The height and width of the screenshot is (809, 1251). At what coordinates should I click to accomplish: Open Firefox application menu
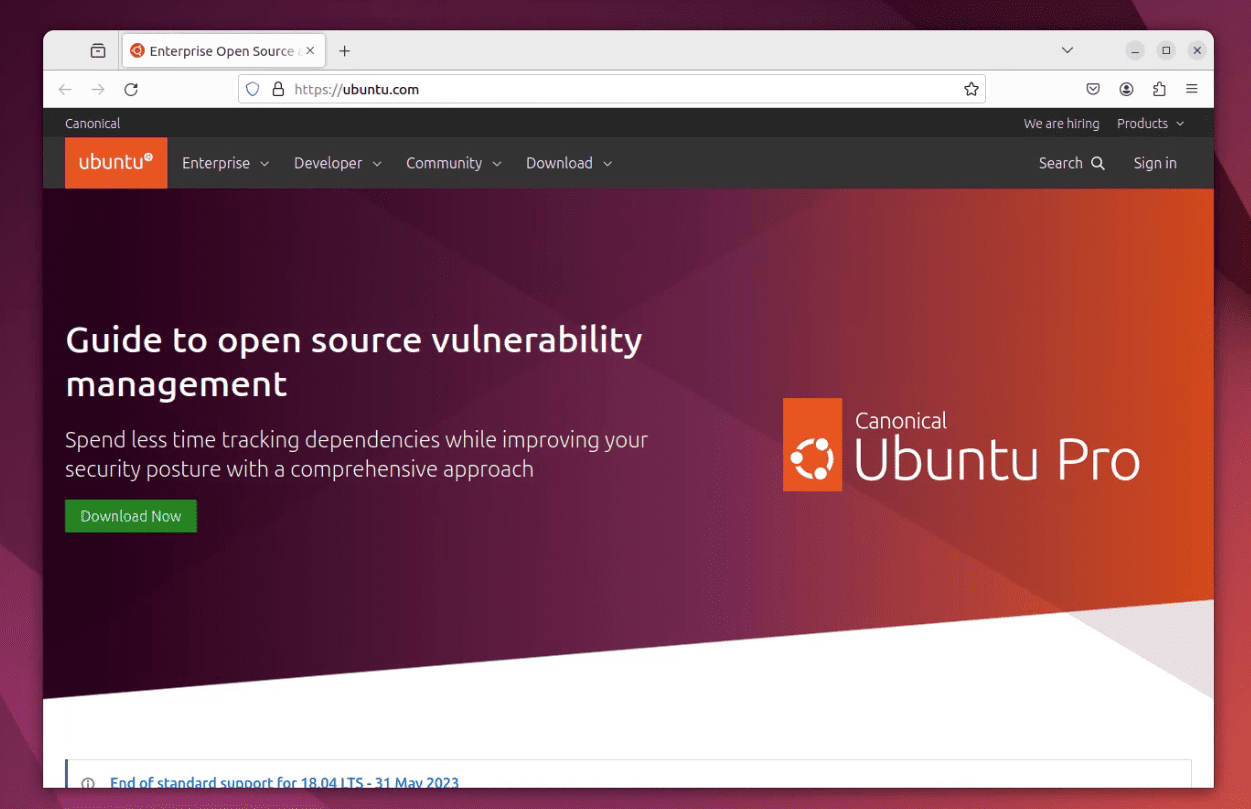pyautogui.click(x=1192, y=89)
